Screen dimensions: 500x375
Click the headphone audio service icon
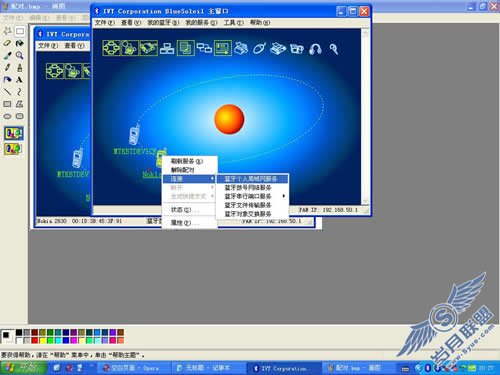pyautogui.click(x=315, y=49)
